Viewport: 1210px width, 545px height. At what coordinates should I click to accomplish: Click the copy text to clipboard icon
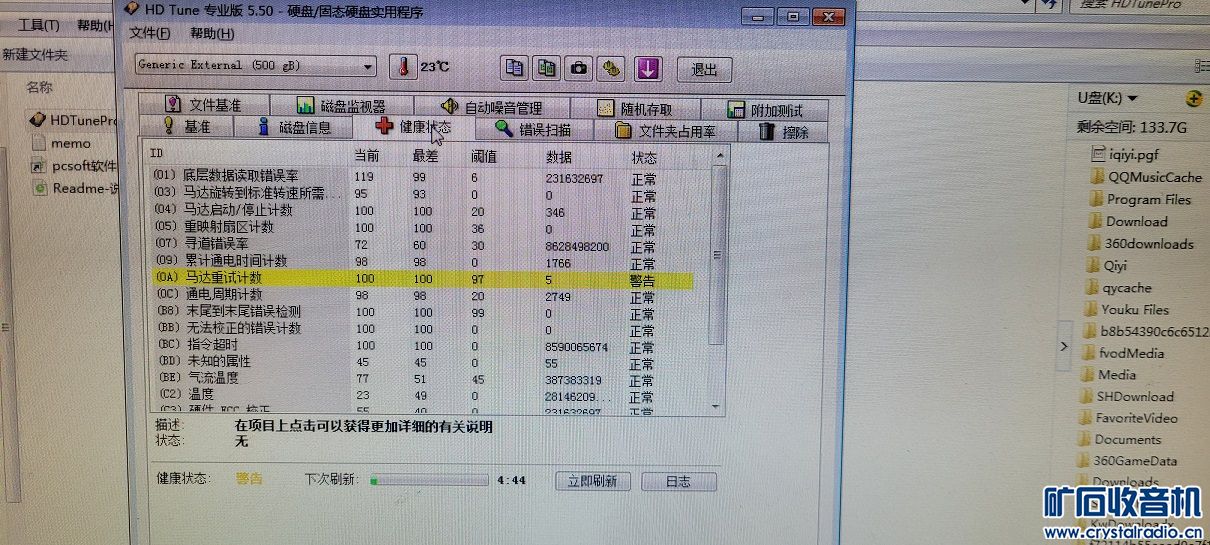click(x=515, y=68)
